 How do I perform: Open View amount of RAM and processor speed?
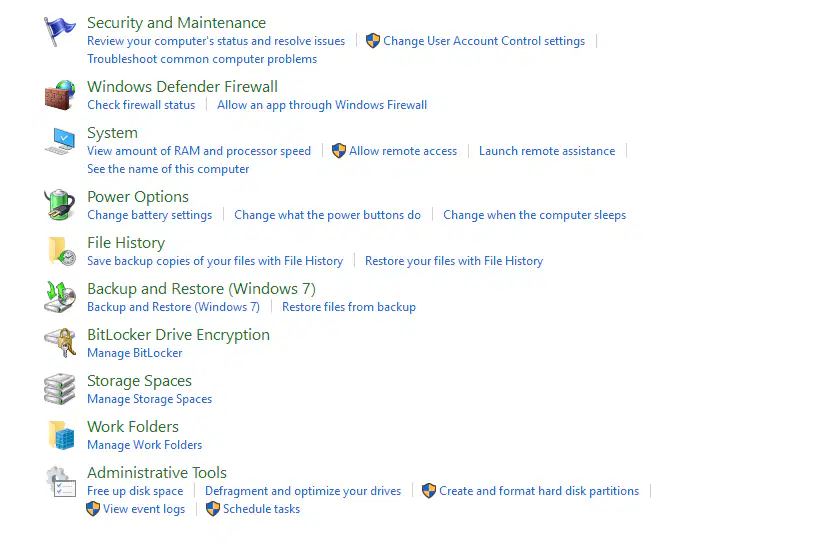[x=199, y=151]
